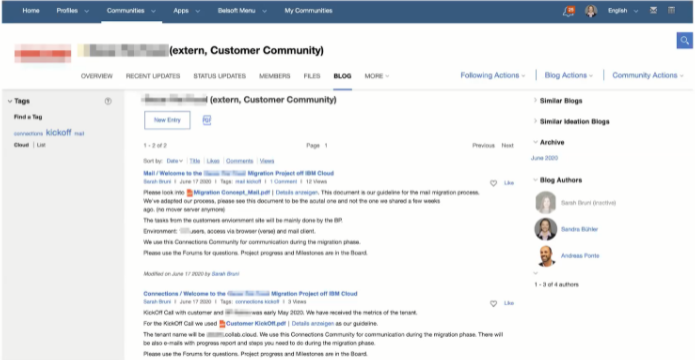Image resolution: width=695 pixels, height=360 pixels.
Task: Sort entries by Date
Action: (x=175, y=161)
